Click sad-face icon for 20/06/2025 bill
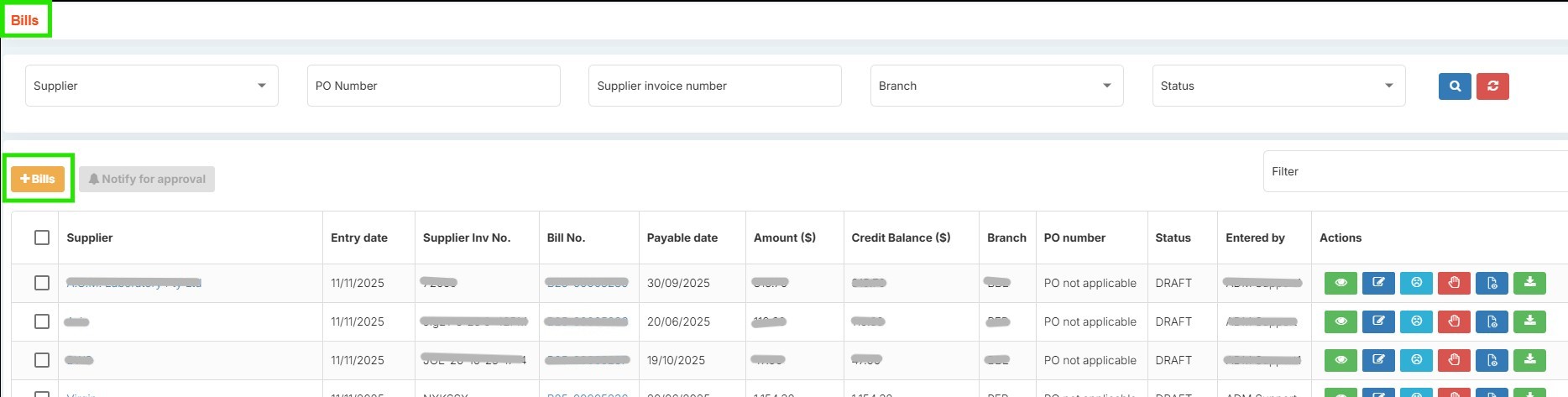The width and height of the screenshot is (1568, 397). (1416, 321)
